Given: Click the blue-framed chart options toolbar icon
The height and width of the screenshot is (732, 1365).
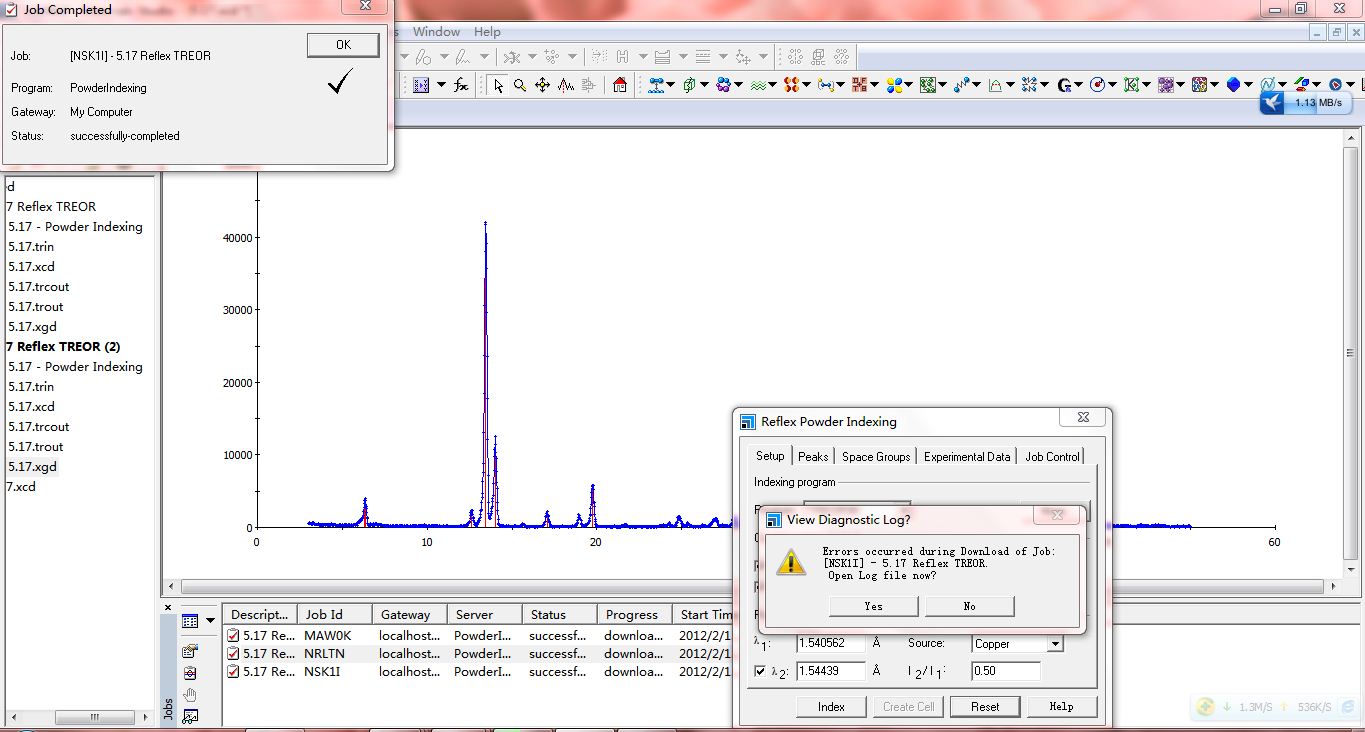Looking at the screenshot, I should (x=421, y=85).
